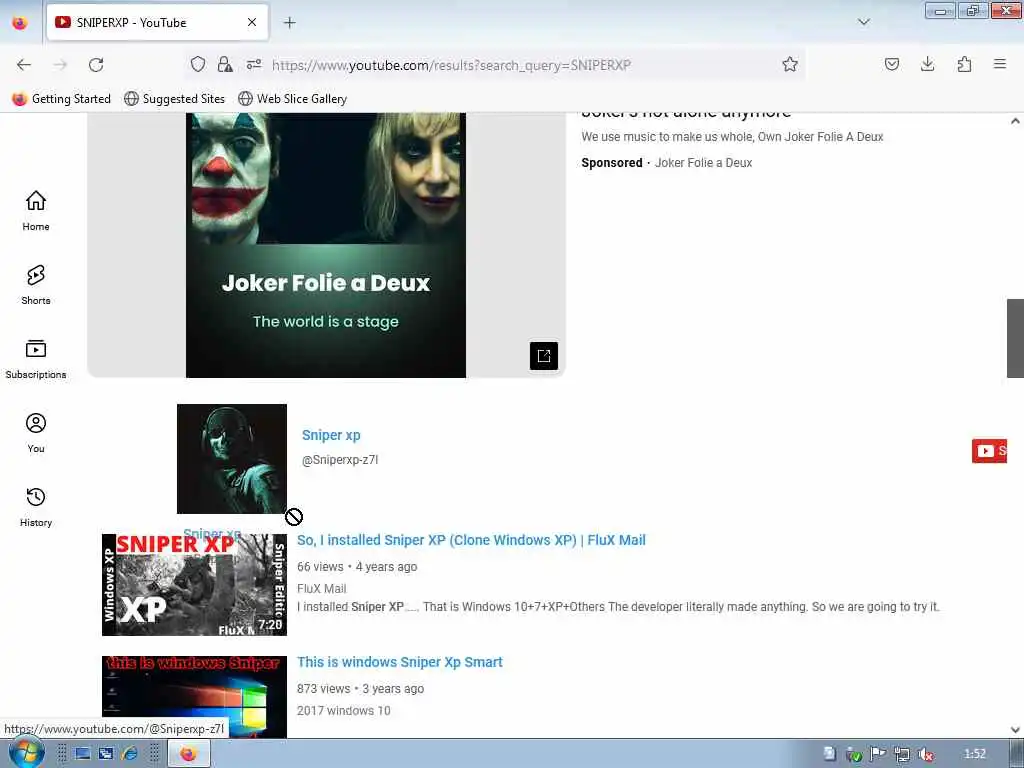
Task: Reload the YouTube results page
Action: click(x=96, y=65)
